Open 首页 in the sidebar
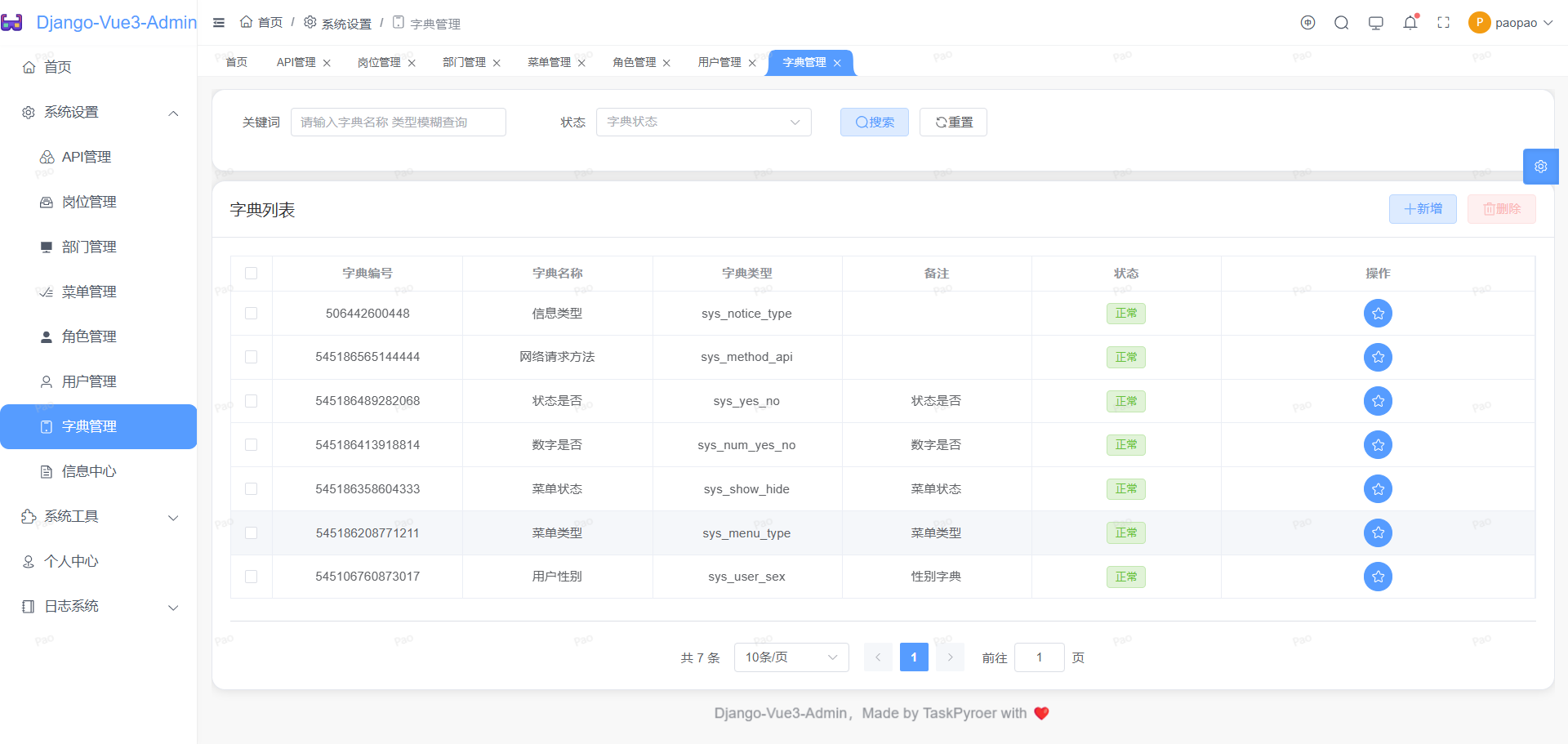1568x744 pixels. (x=98, y=67)
